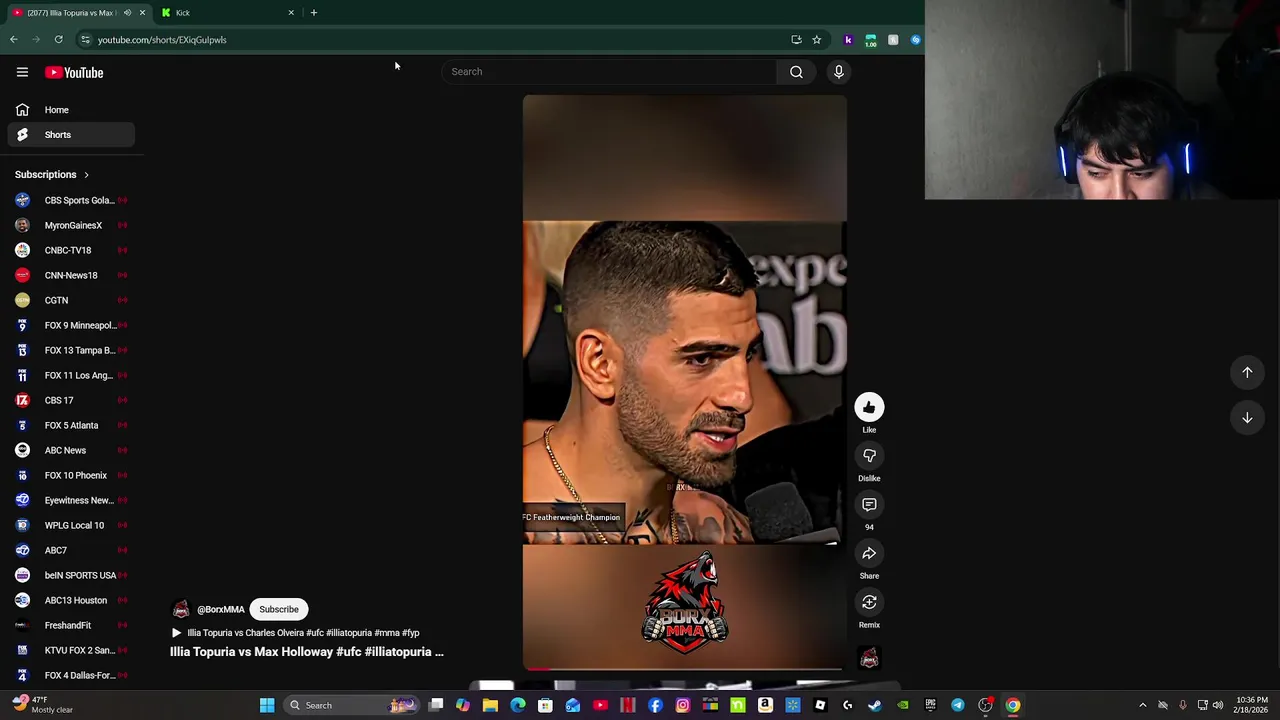Open the Kick browser extension icon
Screen dimensions: 1280x720
pyautogui.click(x=848, y=40)
